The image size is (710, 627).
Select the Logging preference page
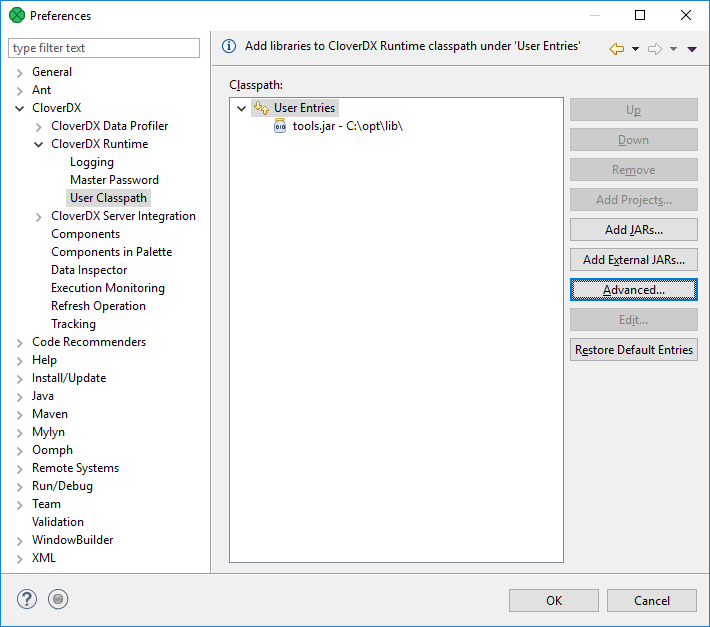92,162
